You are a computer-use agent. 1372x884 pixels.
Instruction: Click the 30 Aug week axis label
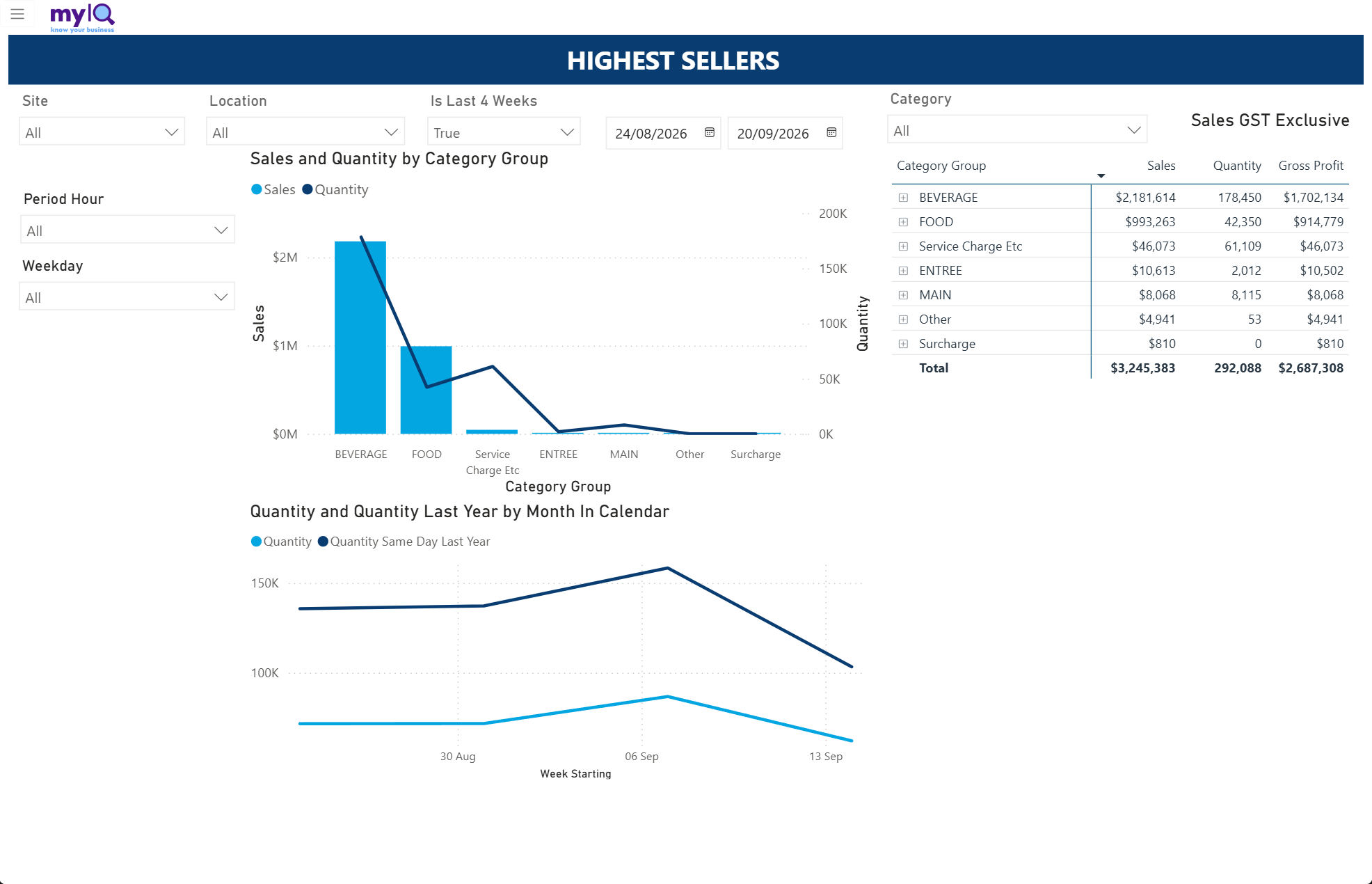coord(458,757)
